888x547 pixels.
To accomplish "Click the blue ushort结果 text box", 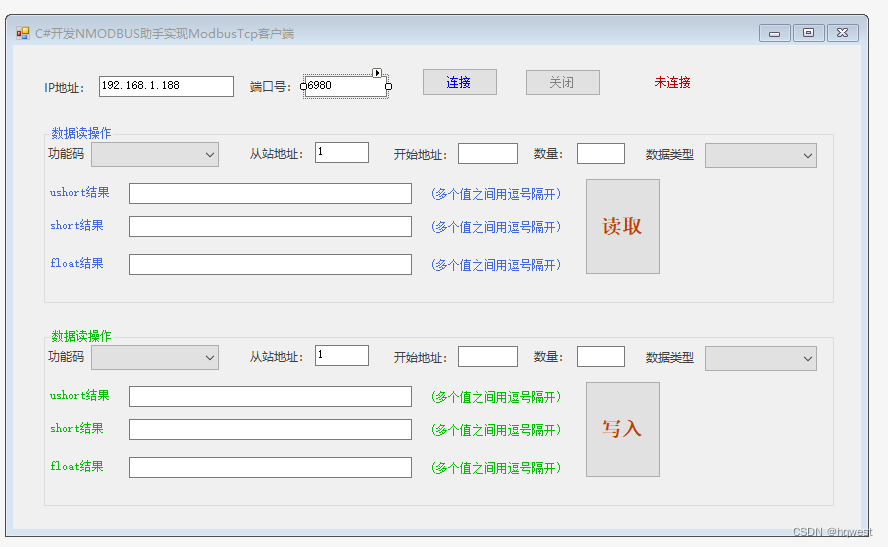I will pyautogui.click(x=270, y=193).
